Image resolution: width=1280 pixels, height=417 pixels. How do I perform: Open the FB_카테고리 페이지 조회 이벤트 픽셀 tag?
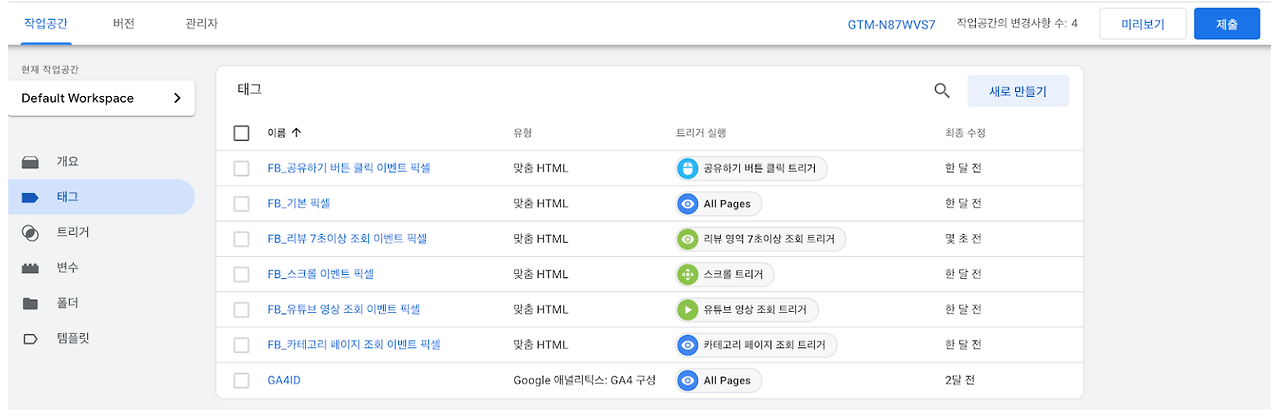[x=354, y=345]
